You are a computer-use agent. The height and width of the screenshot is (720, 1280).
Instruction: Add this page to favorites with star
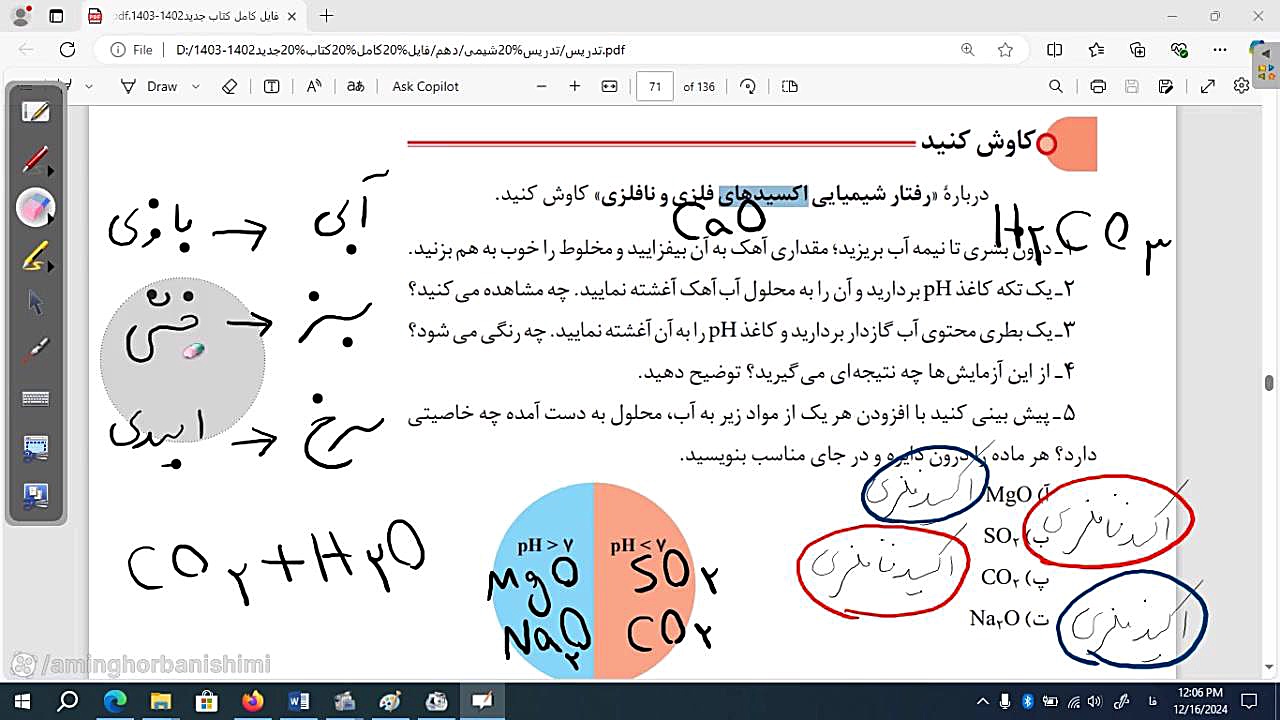(x=1005, y=50)
